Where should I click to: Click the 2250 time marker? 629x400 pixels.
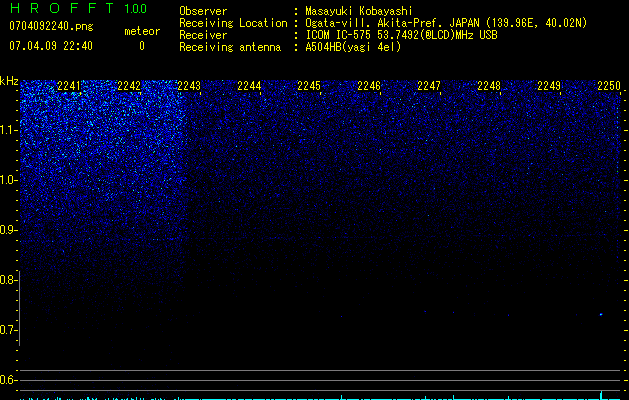click(x=609, y=86)
